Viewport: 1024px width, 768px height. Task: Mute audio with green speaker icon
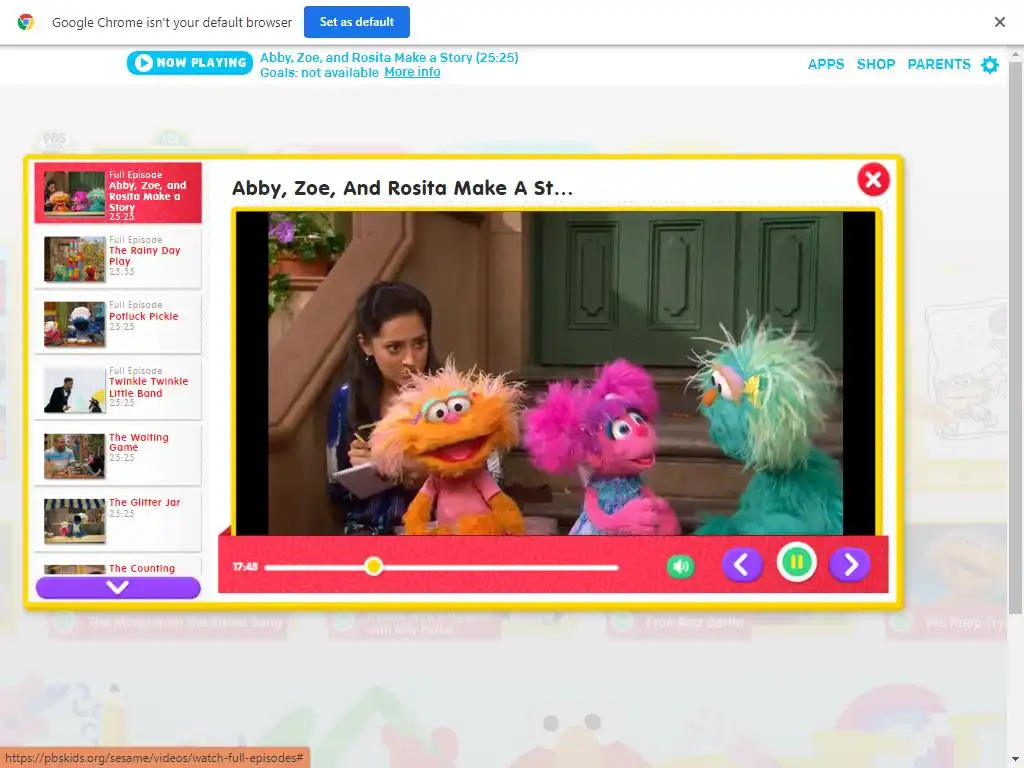(680, 566)
